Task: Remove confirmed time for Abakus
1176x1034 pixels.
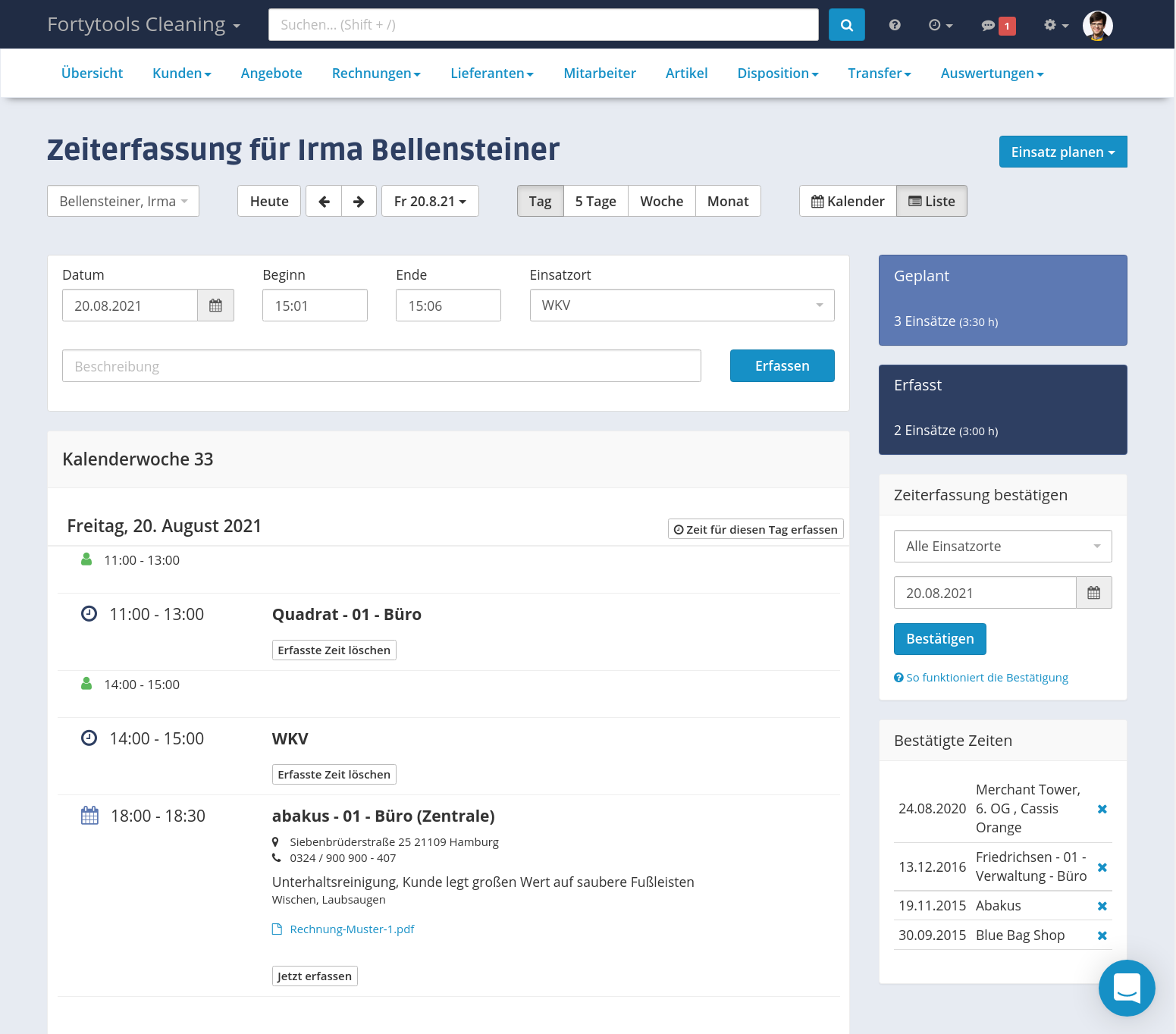Action: (1102, 906)
